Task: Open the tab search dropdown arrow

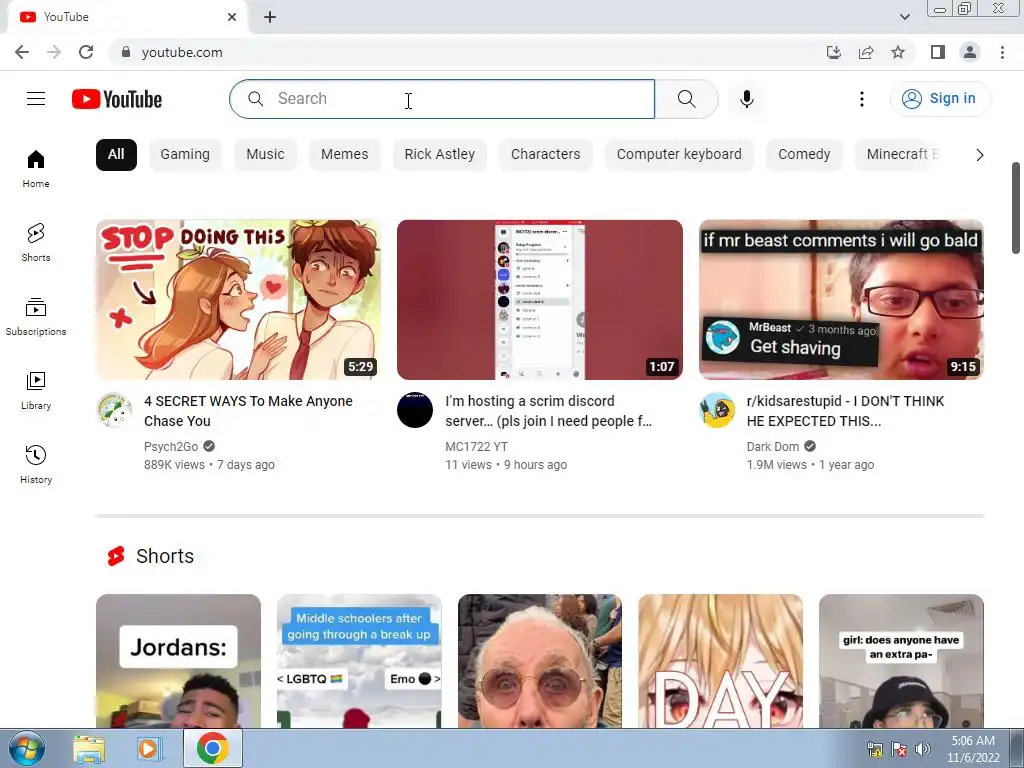Action: (x=904, y=17)
